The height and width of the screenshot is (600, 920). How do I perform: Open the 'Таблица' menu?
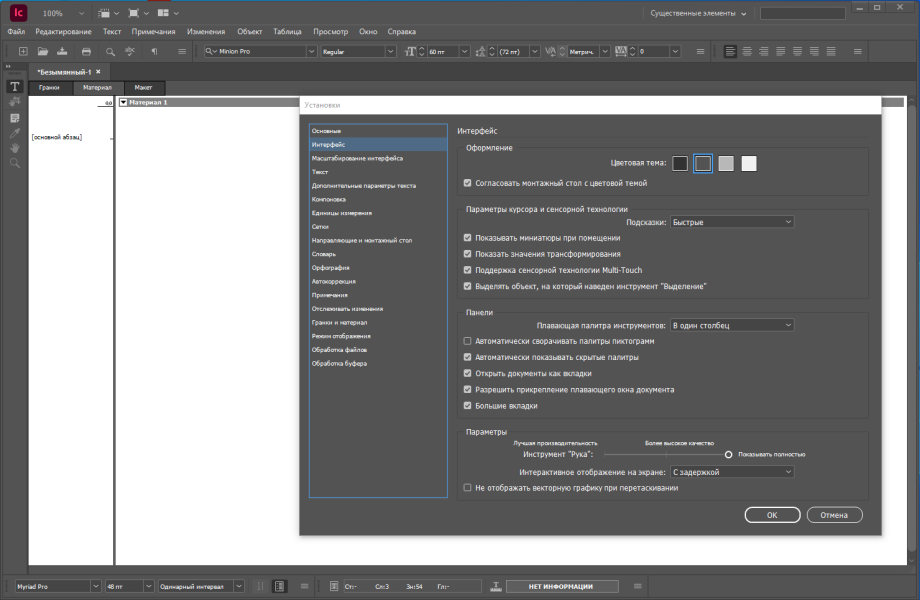[287, 32]
